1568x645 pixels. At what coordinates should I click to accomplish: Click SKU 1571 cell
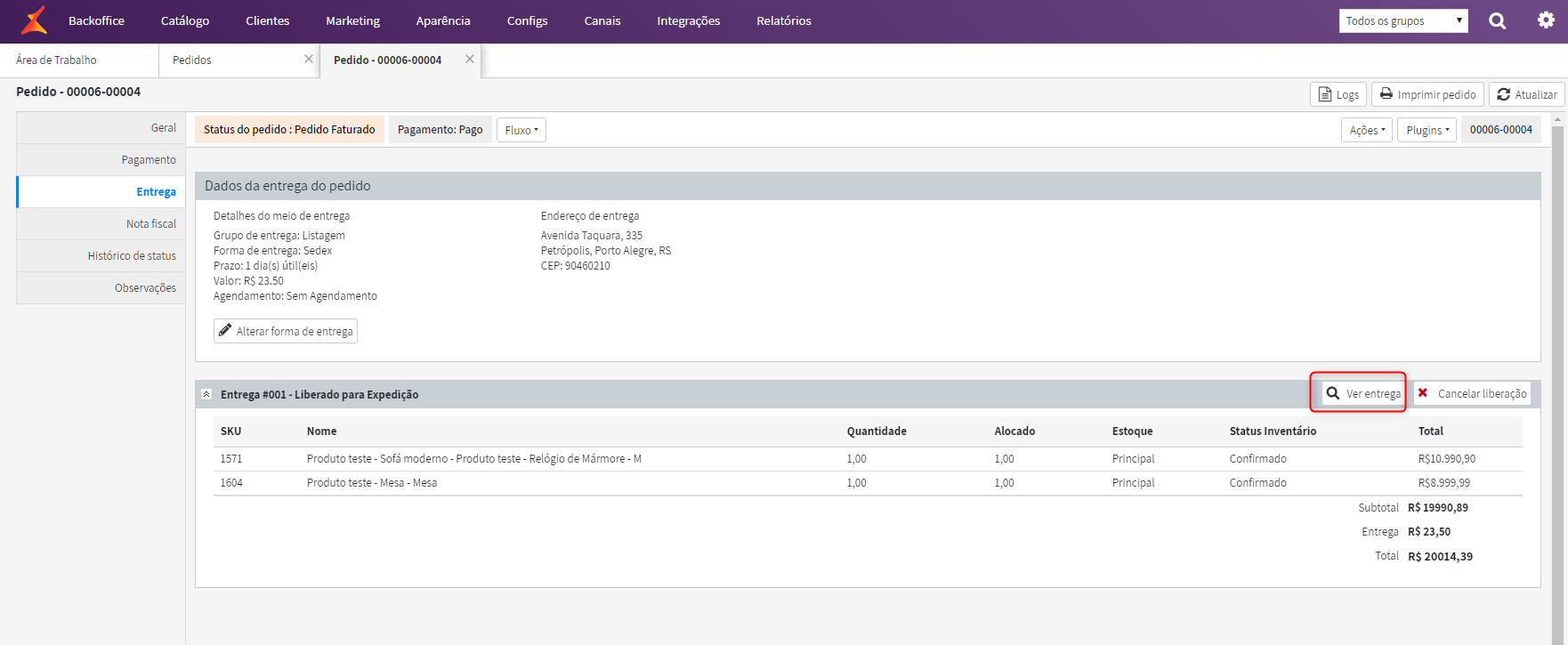(x=231, y=459)
